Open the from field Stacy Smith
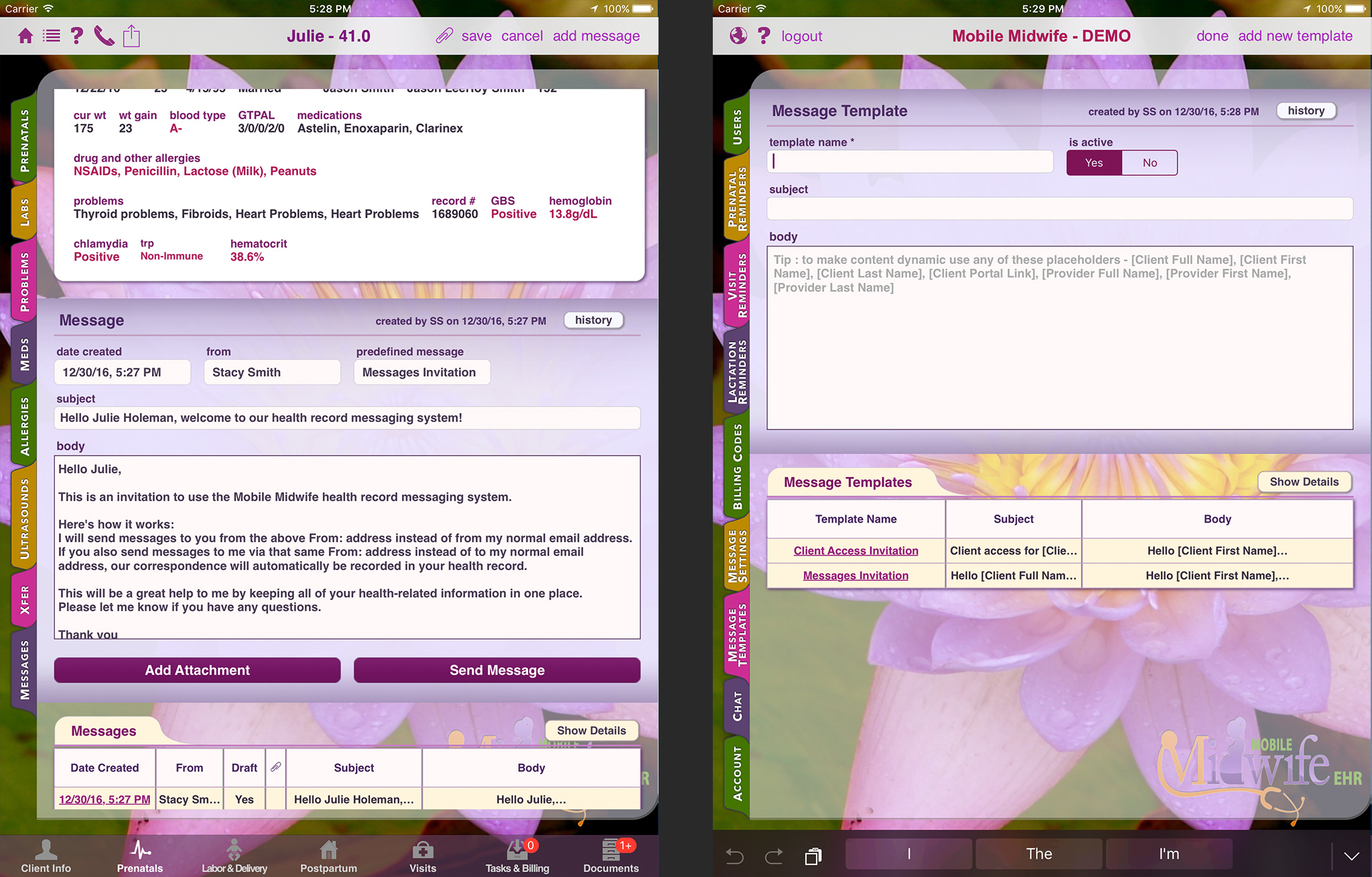This screenshot has width=1372, height=877. point(272,373)
